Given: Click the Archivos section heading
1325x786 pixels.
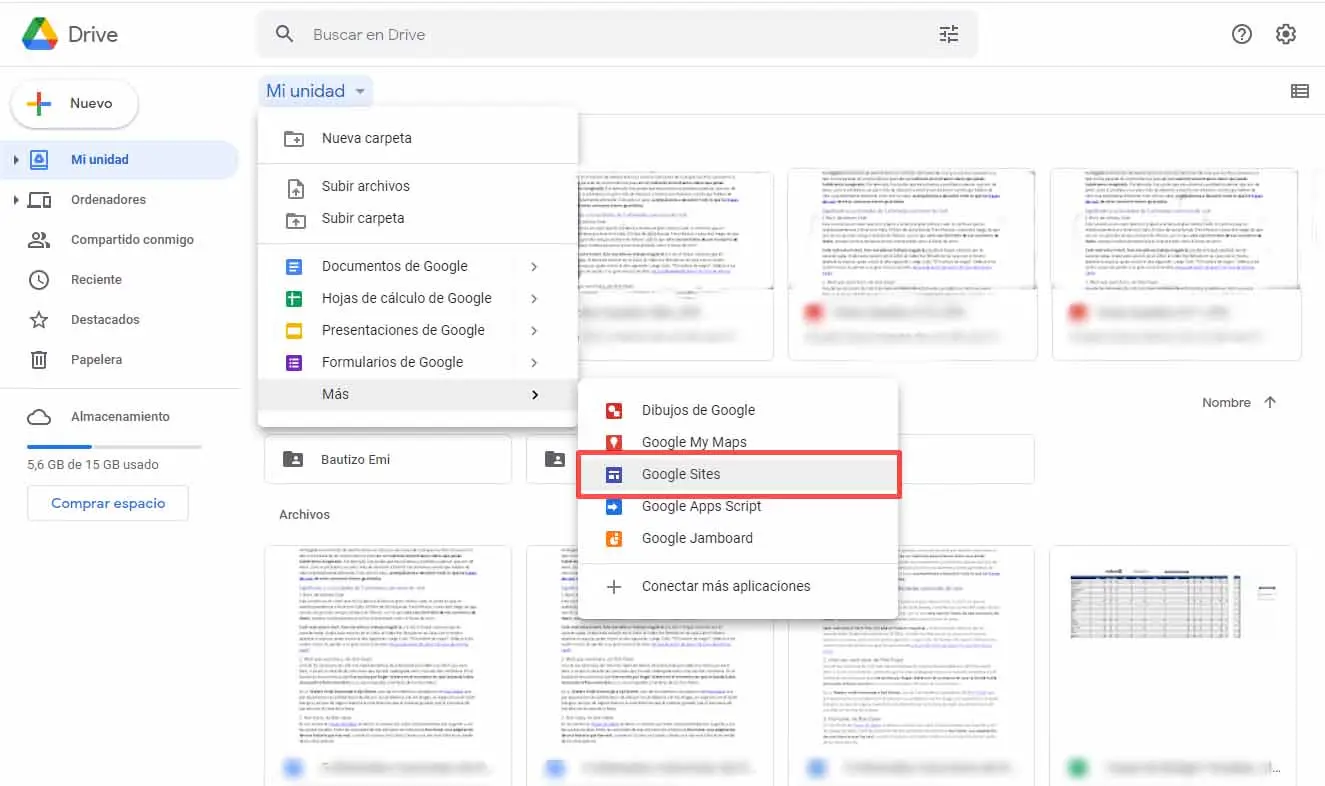Looking at the screenshot, I should point(304,515).
